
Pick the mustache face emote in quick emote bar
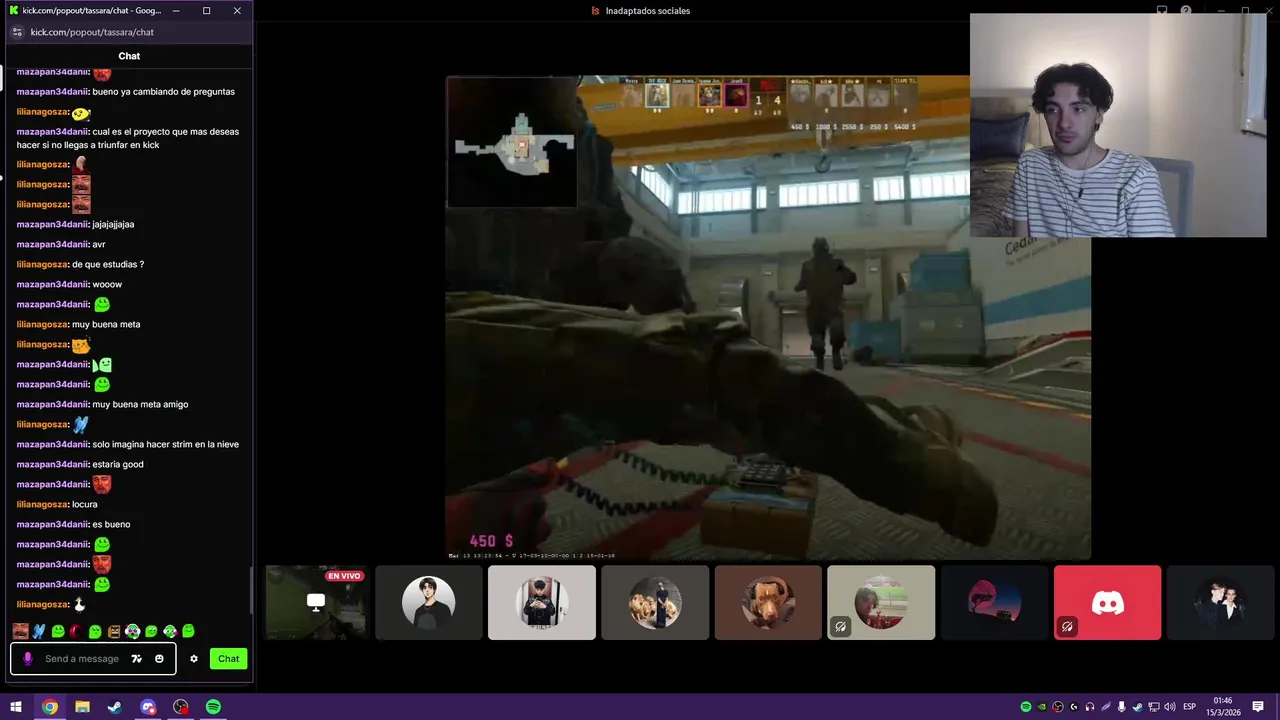tap(21, 631)
